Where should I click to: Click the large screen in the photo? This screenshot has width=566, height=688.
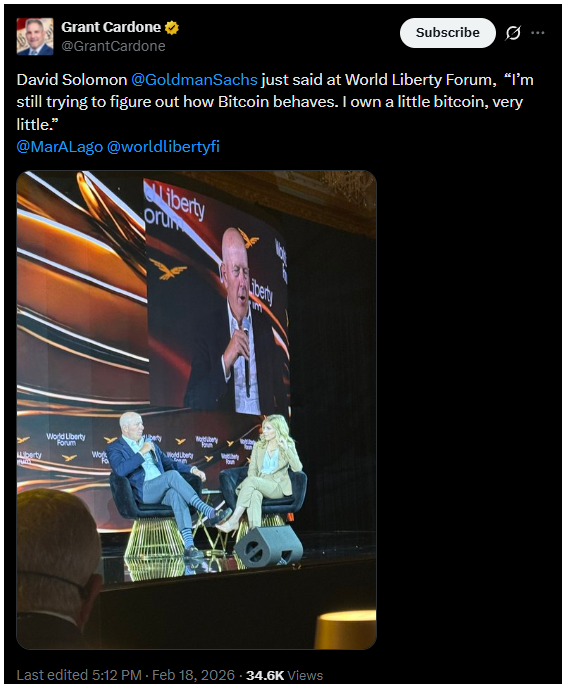tap(217, 296)
